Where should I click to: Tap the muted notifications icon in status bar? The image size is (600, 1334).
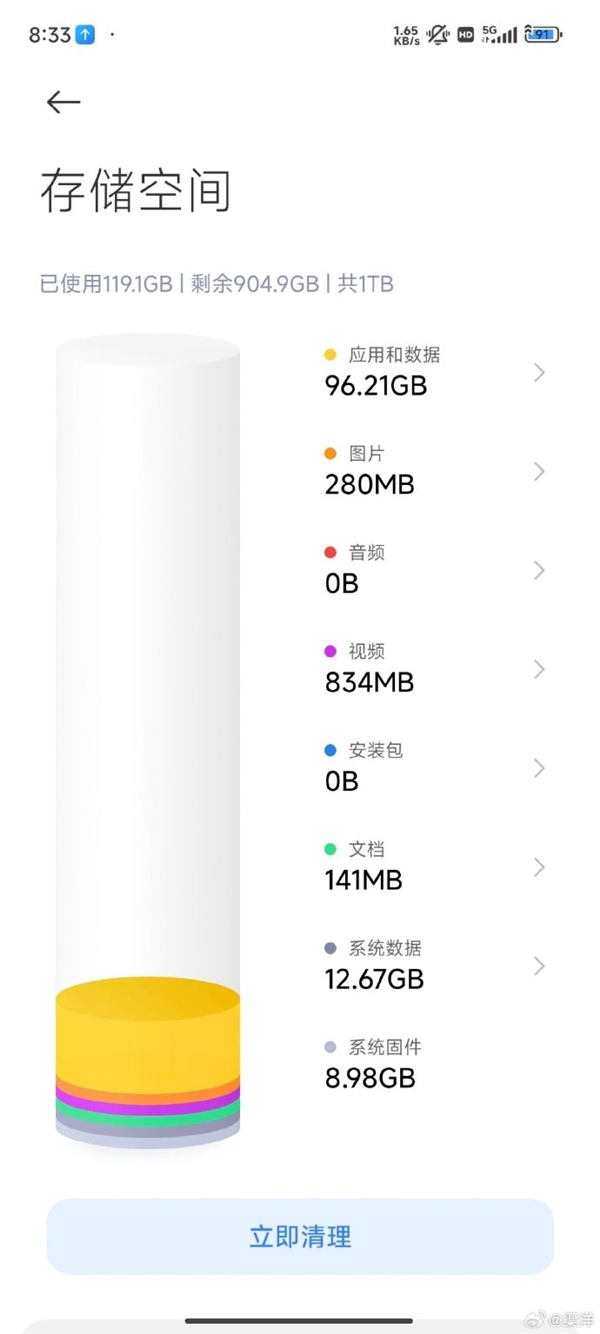point(436,33)
